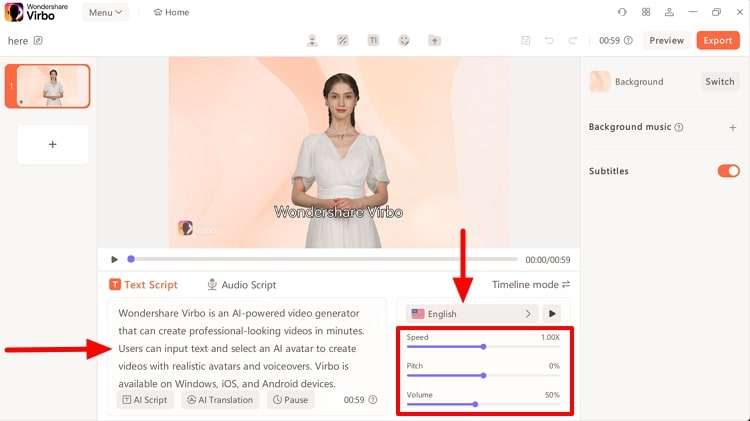The height and width of the screenshot is (421, 750).
Task: Switch to Timeline mode
Action: [531, 284]
